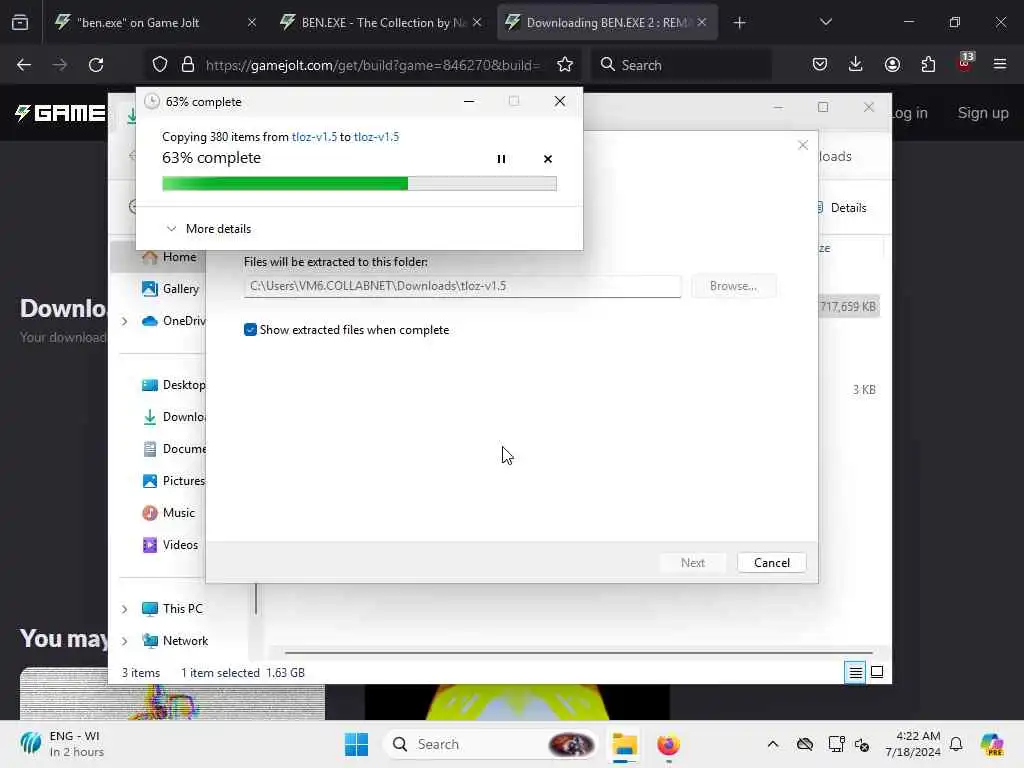Select This PC in sidebar
Image resolution: width=1024 pixels, height=768 pixels.
[172, 609]
